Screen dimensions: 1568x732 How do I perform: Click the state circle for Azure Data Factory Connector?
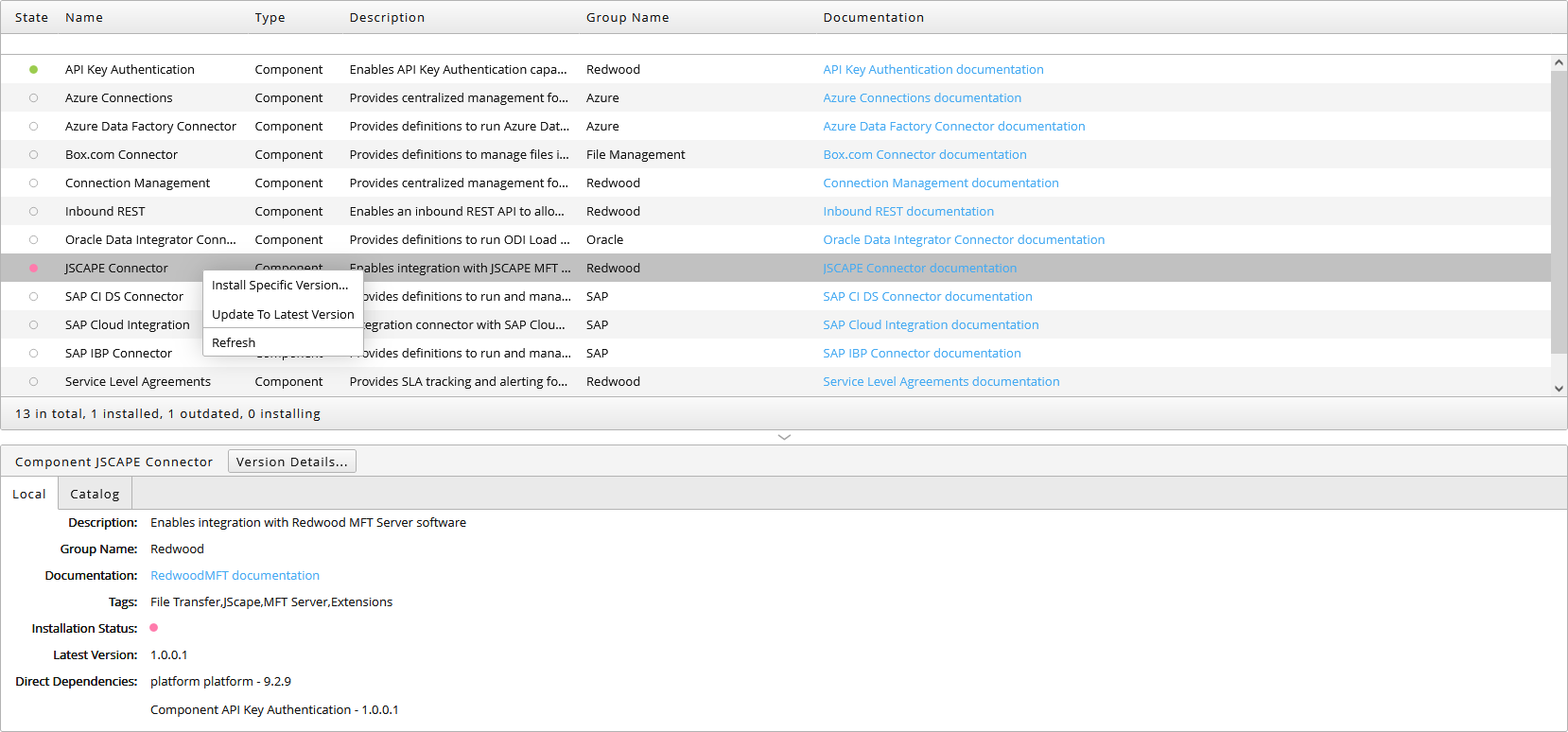pyautogui.click(x=33, y=126)
